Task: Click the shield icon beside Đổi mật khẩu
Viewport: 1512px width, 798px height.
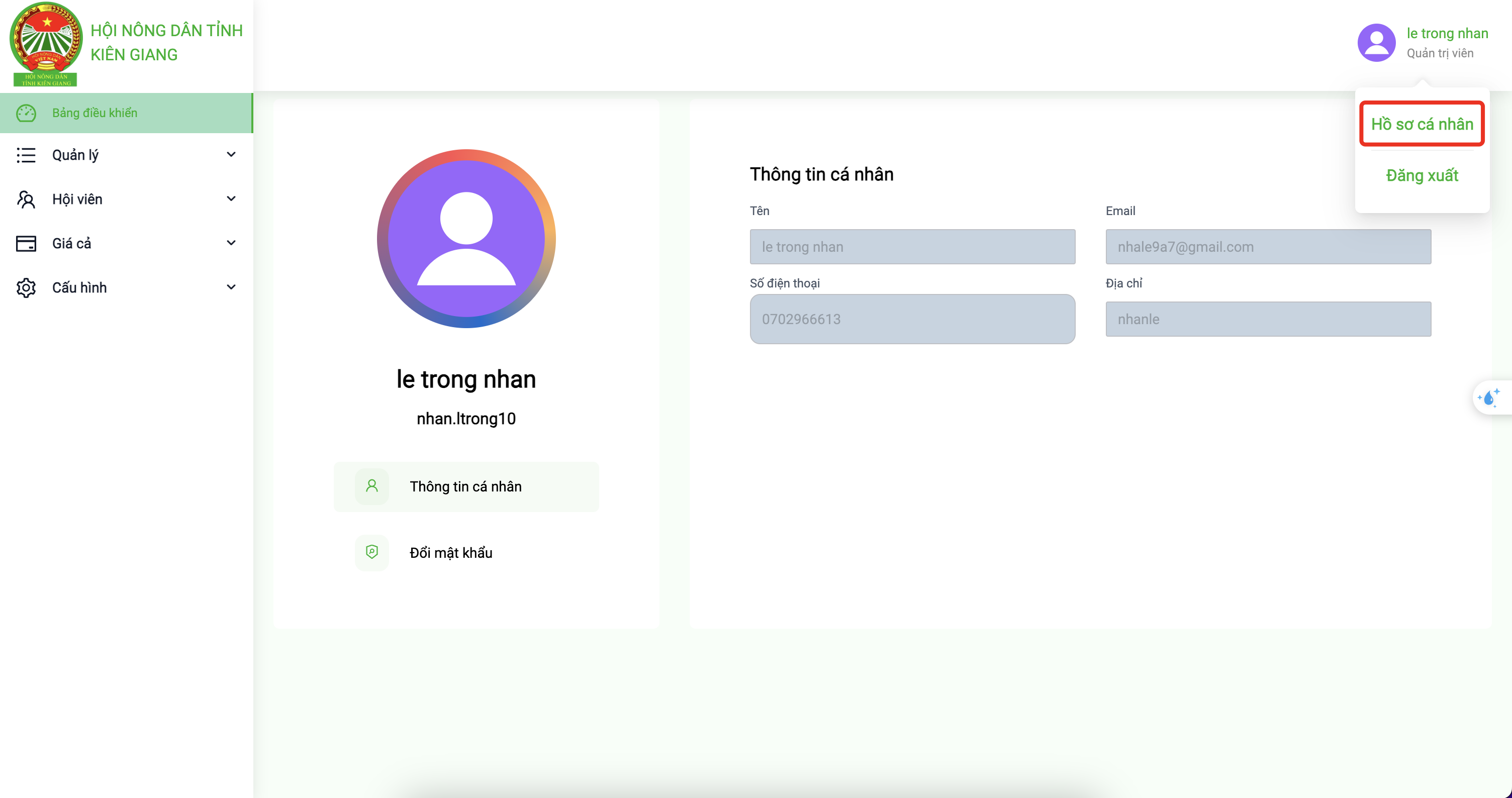Action: (371, 552)
